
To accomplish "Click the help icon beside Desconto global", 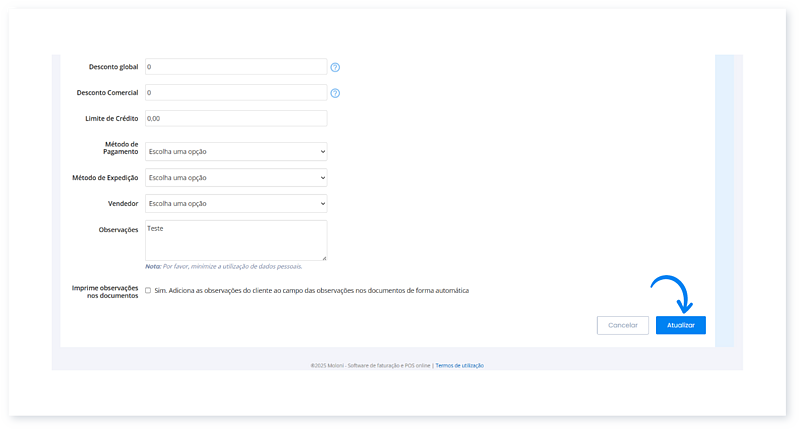I will [335, 67].
